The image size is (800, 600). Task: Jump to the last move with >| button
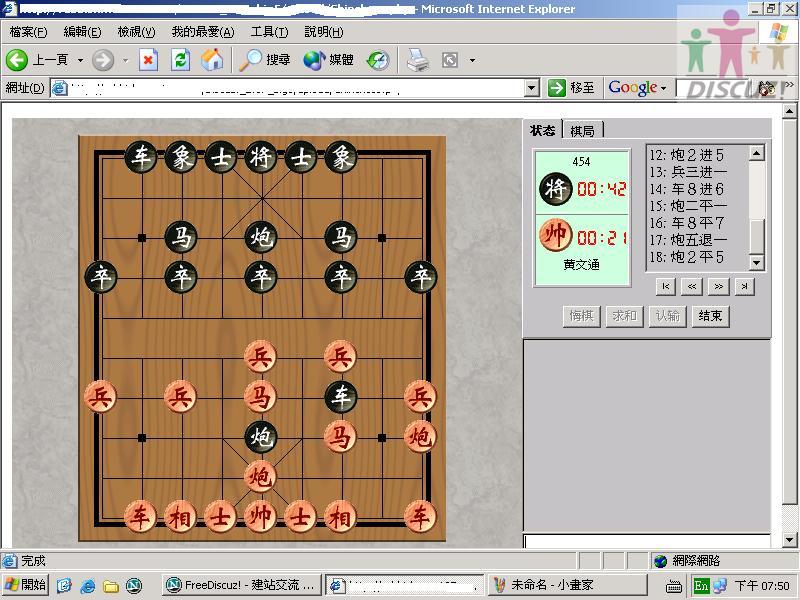pyautogui.click(x=745, y=286)
